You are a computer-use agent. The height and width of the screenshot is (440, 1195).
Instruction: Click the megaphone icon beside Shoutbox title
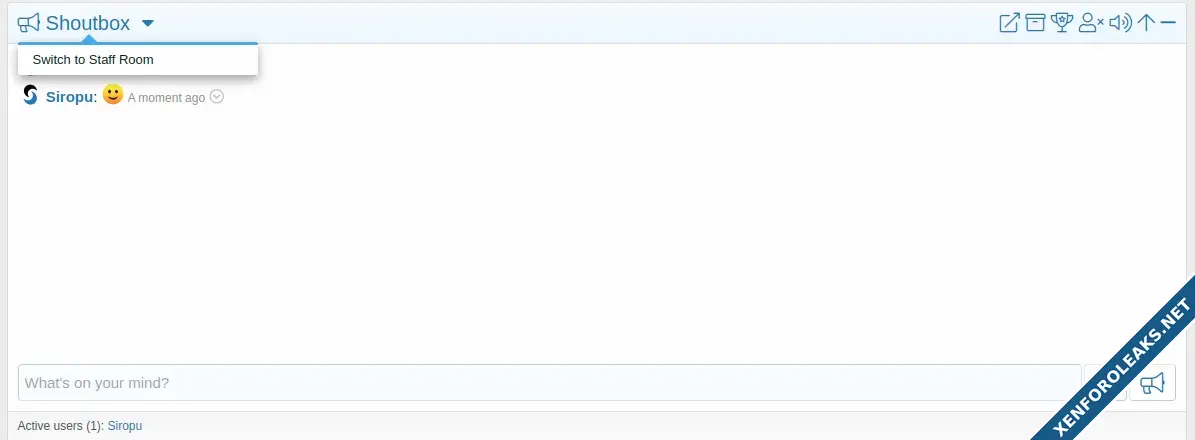point(28,24)
